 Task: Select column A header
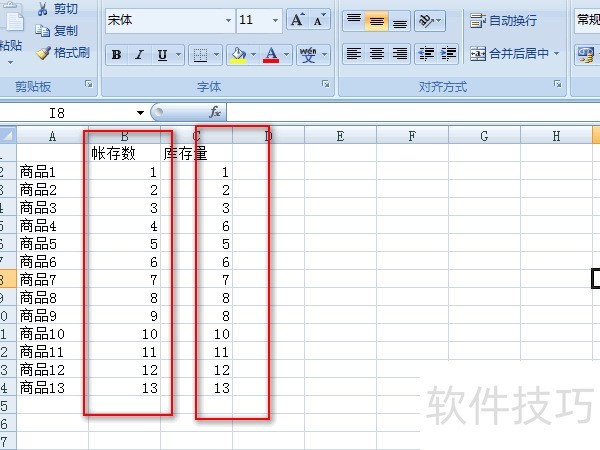(x=52, y=136)
